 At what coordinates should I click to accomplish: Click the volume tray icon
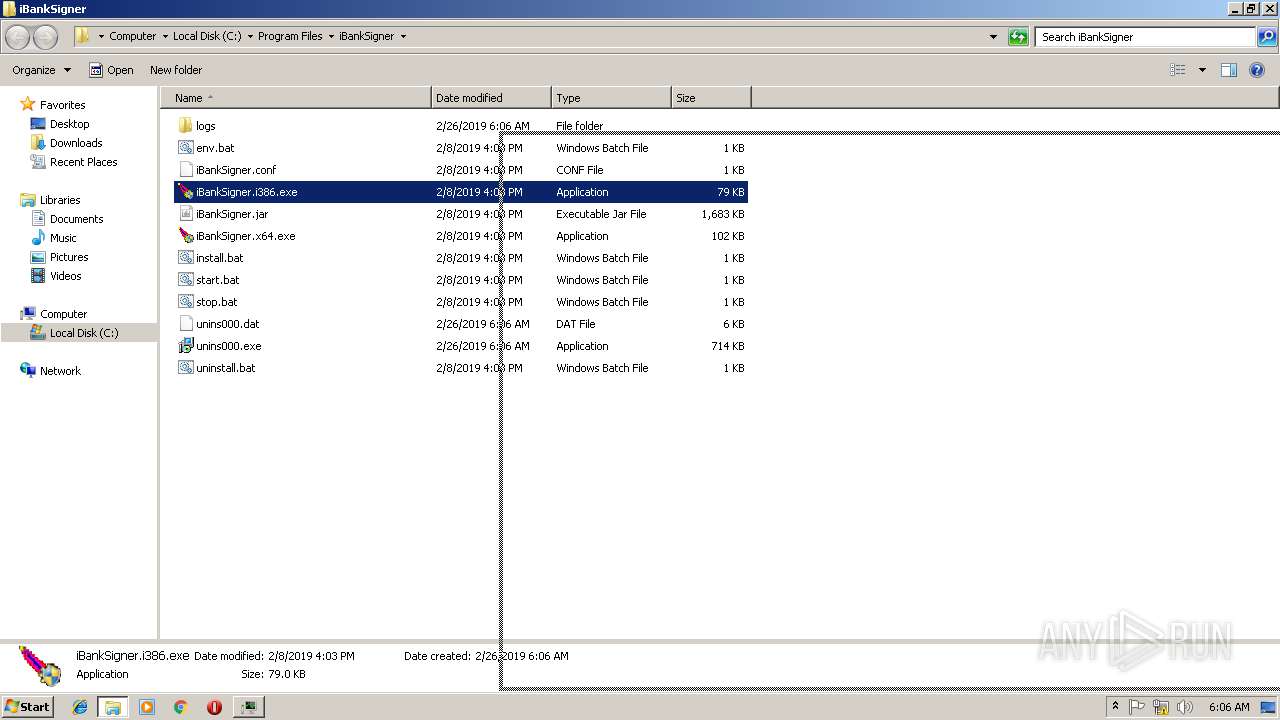1185,707
